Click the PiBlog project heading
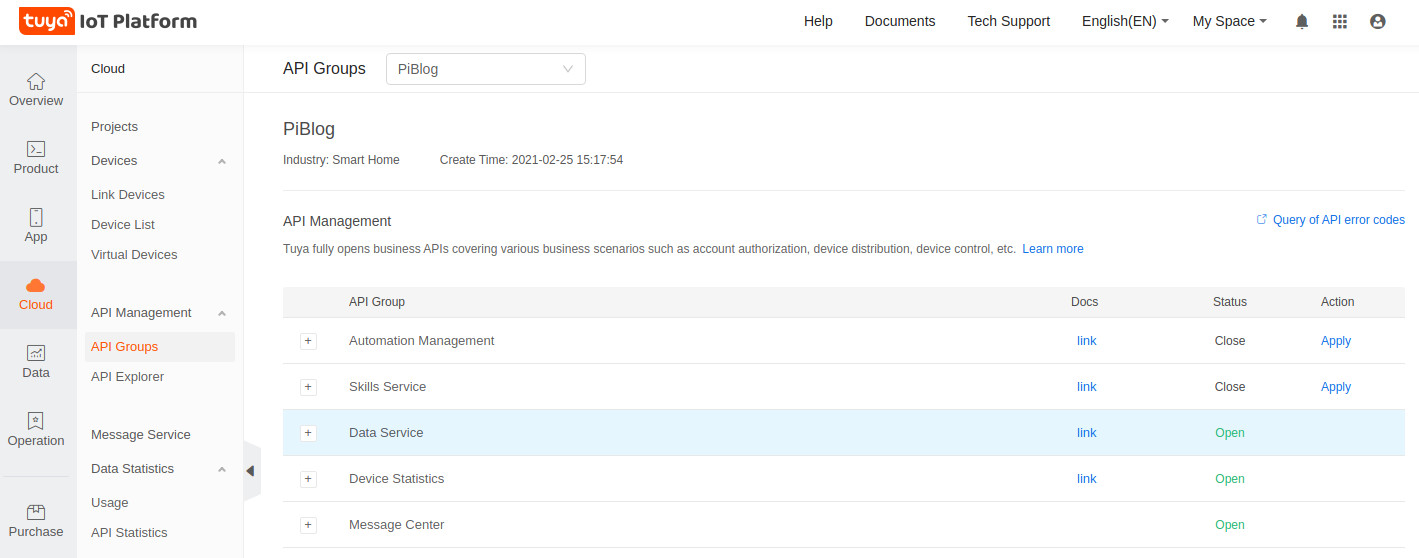Viewport: 1419px width, 558px height. tap(309, 129)
